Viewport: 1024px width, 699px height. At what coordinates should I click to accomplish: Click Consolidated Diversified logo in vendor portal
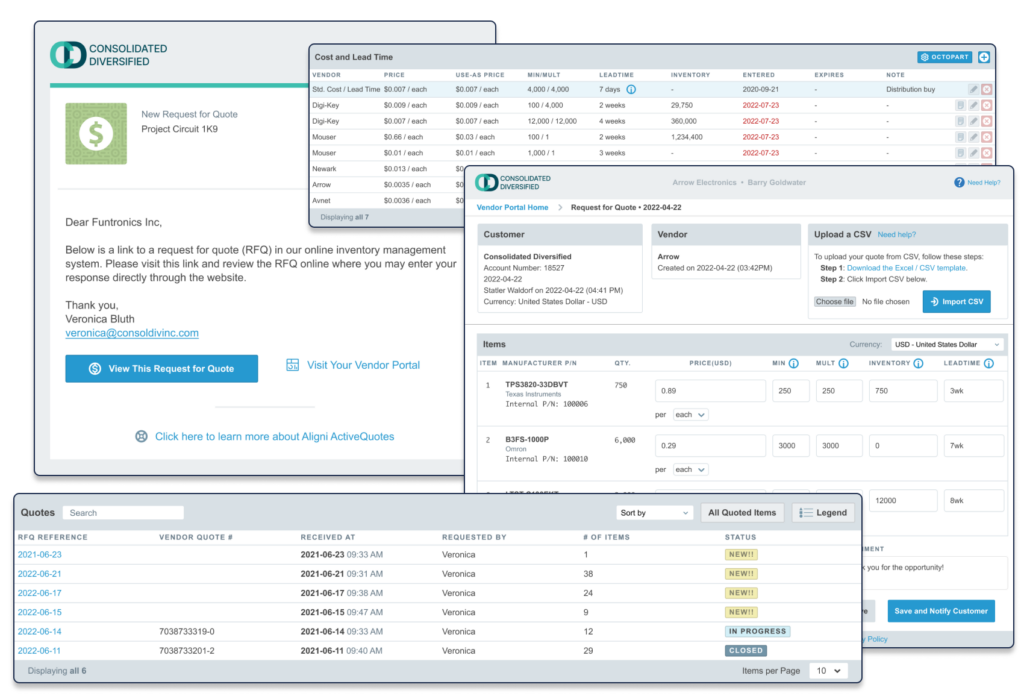click(x=513, y=182)
